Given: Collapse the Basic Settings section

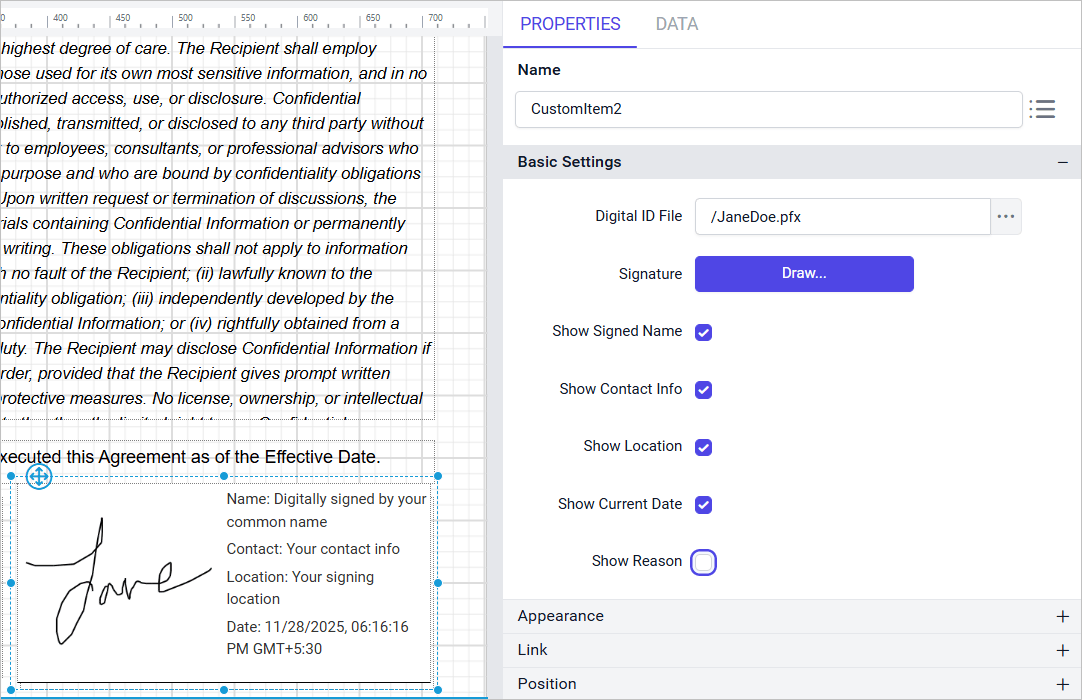Looking at the screenshot, I should (1062, 162).
